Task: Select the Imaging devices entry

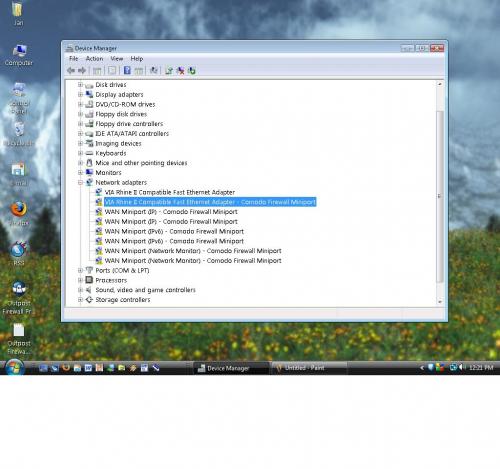Action: (x=118, y=144)
